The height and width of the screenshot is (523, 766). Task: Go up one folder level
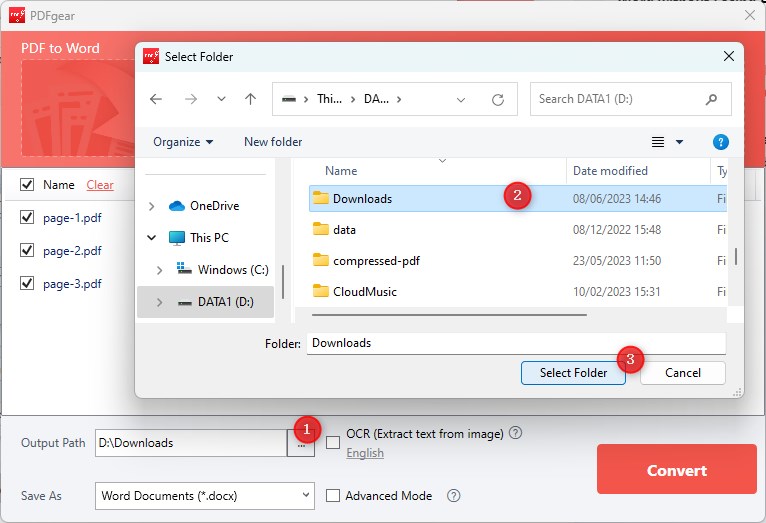[251, 99]
